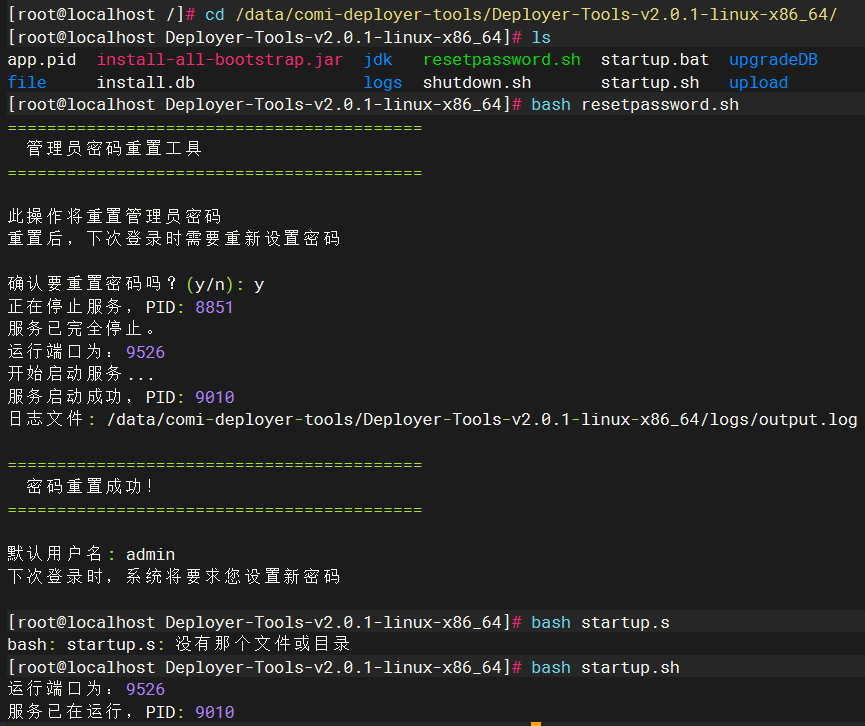The width and height of the screenshot is (865, 726).
Task: Click the mistyped bash startup.s command
Action: point(600,622)
